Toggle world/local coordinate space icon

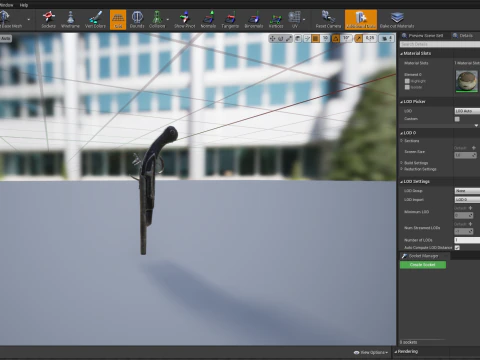pos(298,38)
